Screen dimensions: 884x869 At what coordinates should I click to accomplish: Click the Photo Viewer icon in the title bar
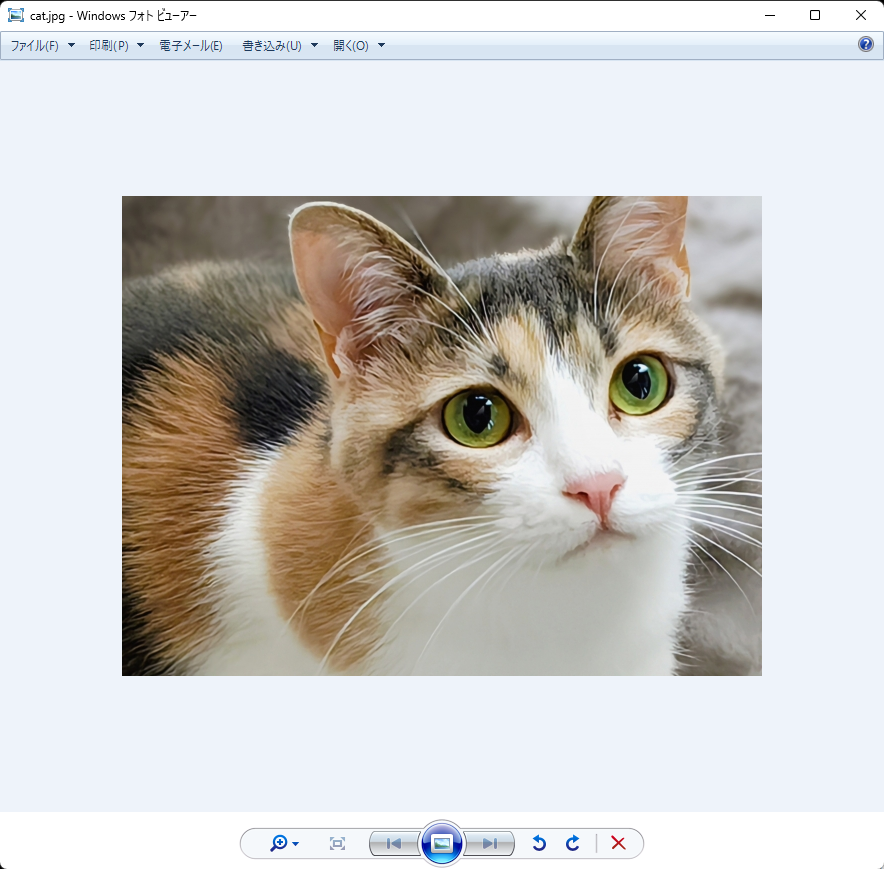(14, 15)
